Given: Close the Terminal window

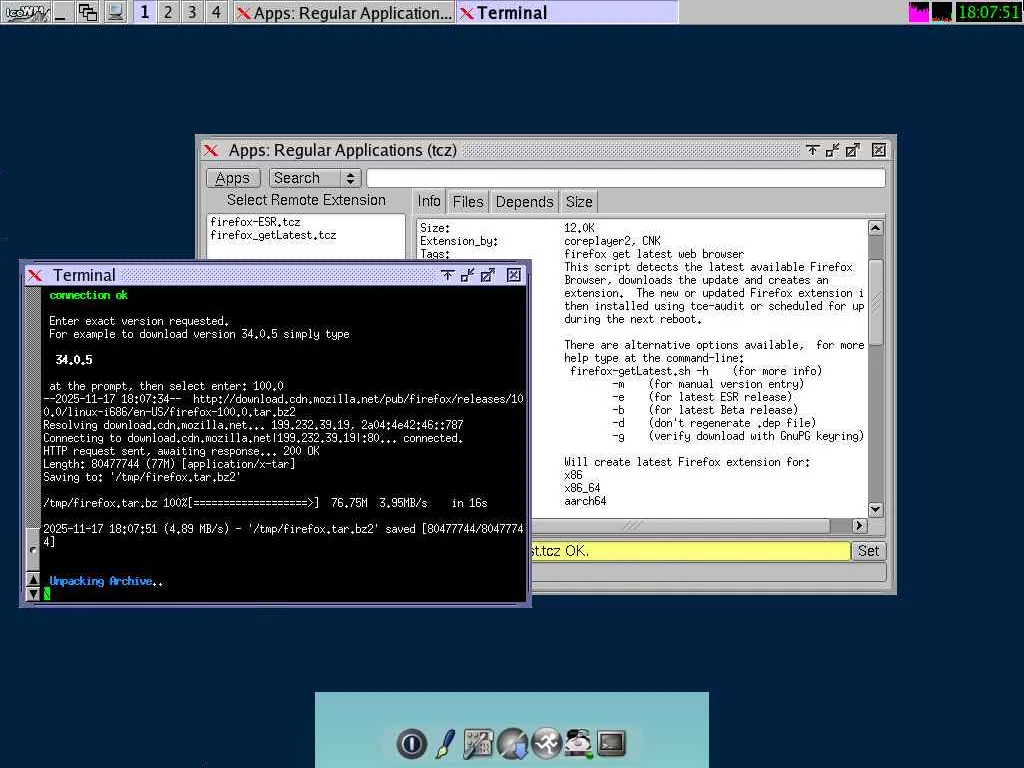Looking at the screenshot, I should pos(514,275).
